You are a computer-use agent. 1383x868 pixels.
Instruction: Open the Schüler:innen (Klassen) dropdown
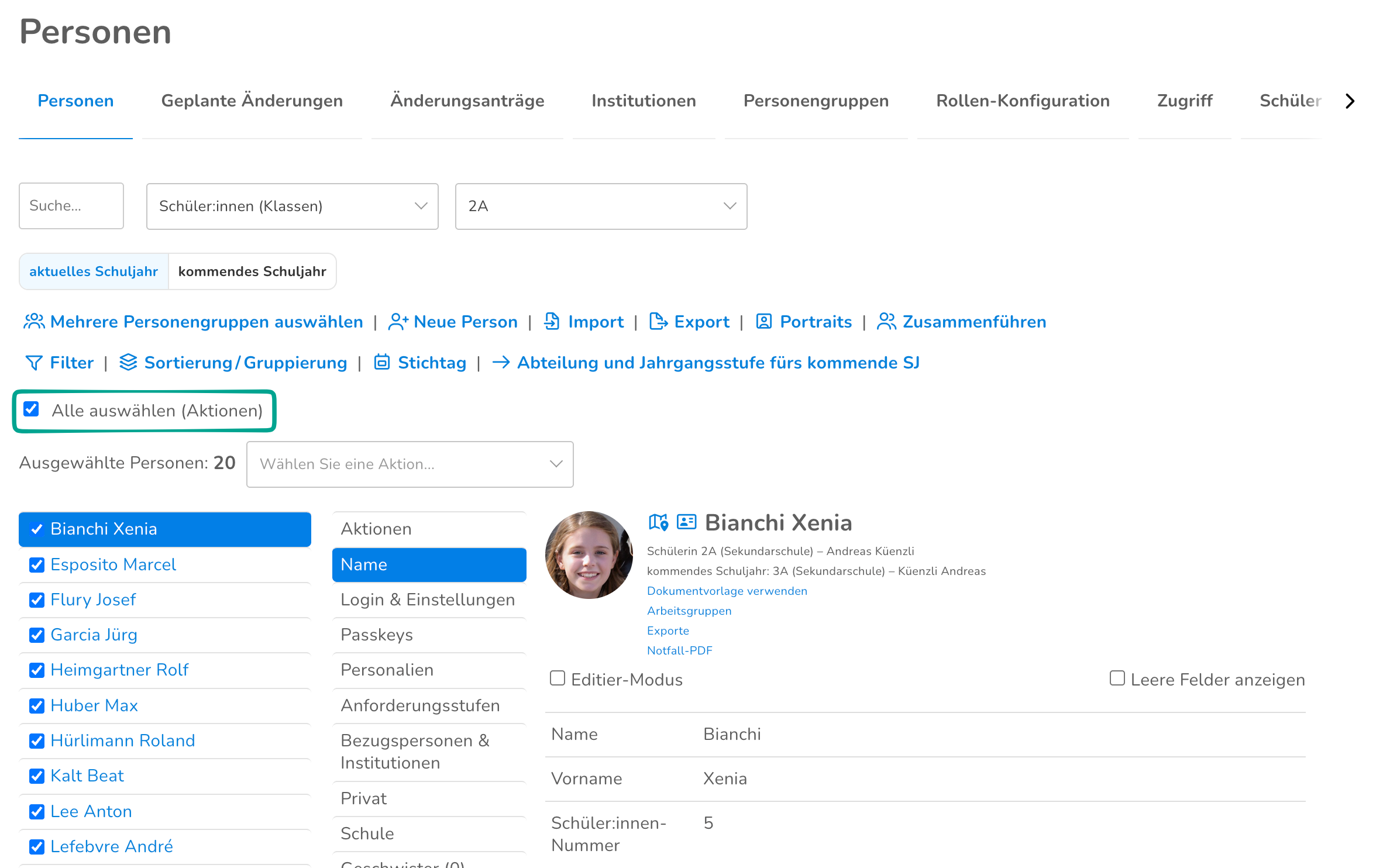point(292,206)
